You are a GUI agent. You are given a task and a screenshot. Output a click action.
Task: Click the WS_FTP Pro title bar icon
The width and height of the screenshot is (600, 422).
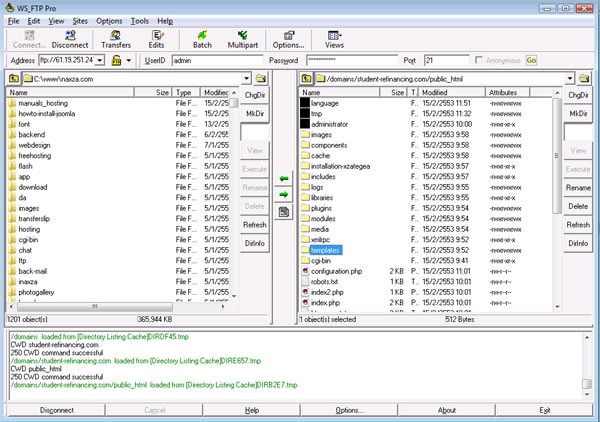click(x=10, y=8)
